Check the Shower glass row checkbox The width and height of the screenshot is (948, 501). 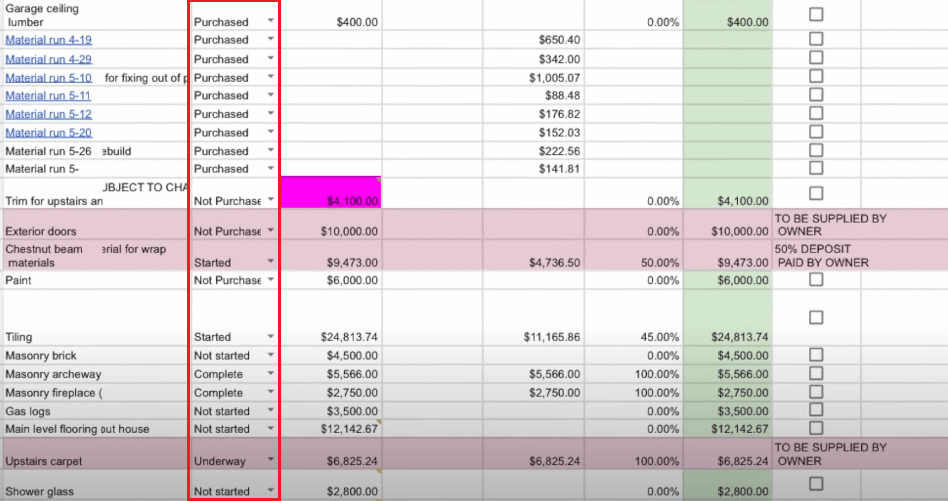[x=816, y=484]
